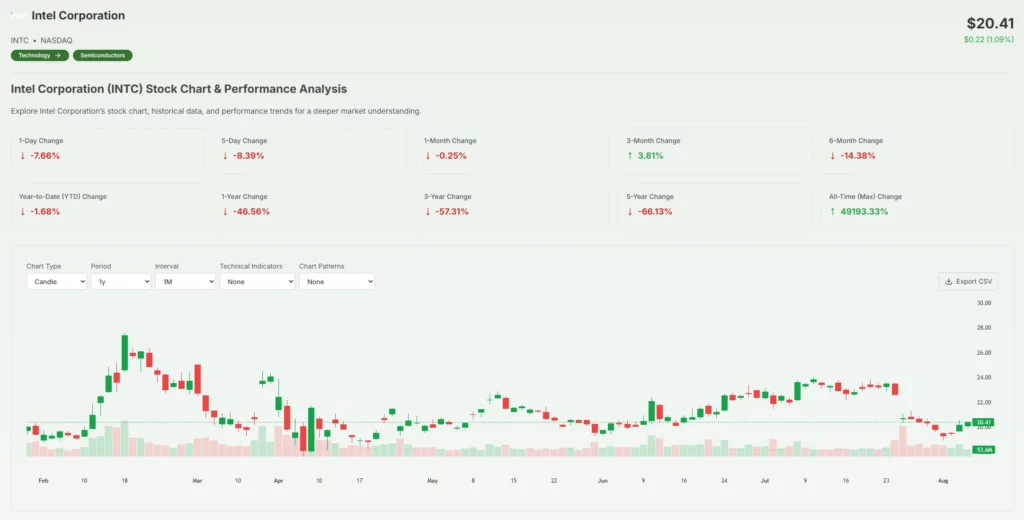The height and width of the screenshot is (520, 1024).
Task: Click the Export CSV button
Action: click(x=967, y=282)
